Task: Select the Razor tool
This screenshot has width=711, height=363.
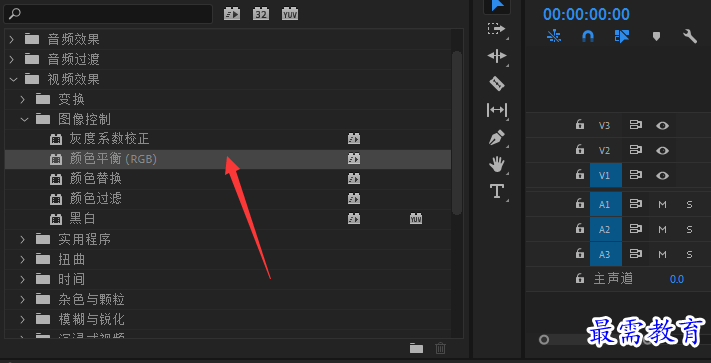Action: point(497,83)
